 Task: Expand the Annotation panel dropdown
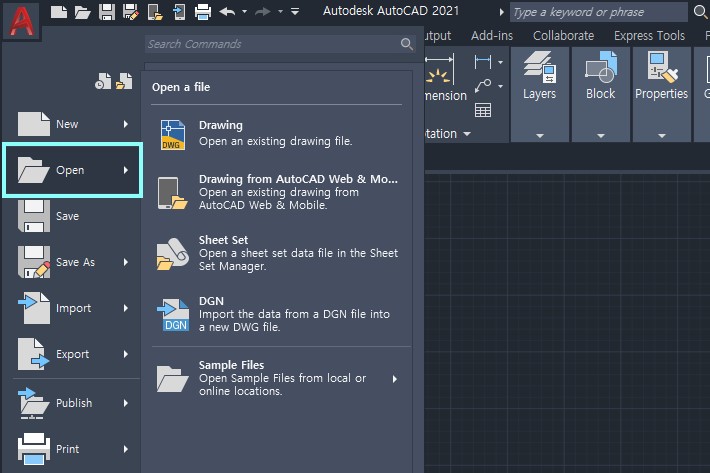pos(466,134)
